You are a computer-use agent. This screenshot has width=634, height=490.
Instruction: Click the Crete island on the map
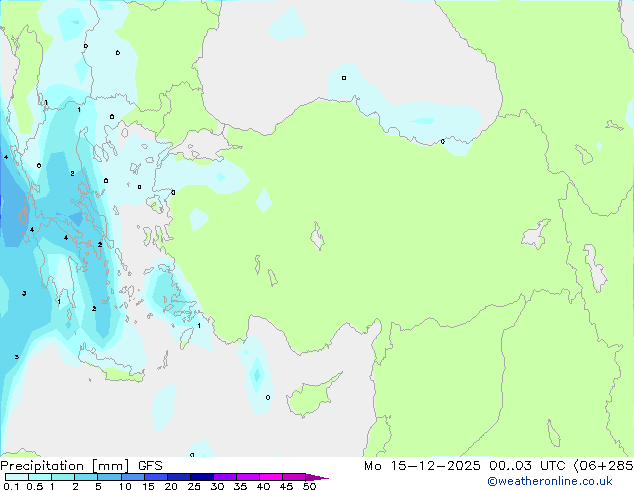tap(111, 365)
